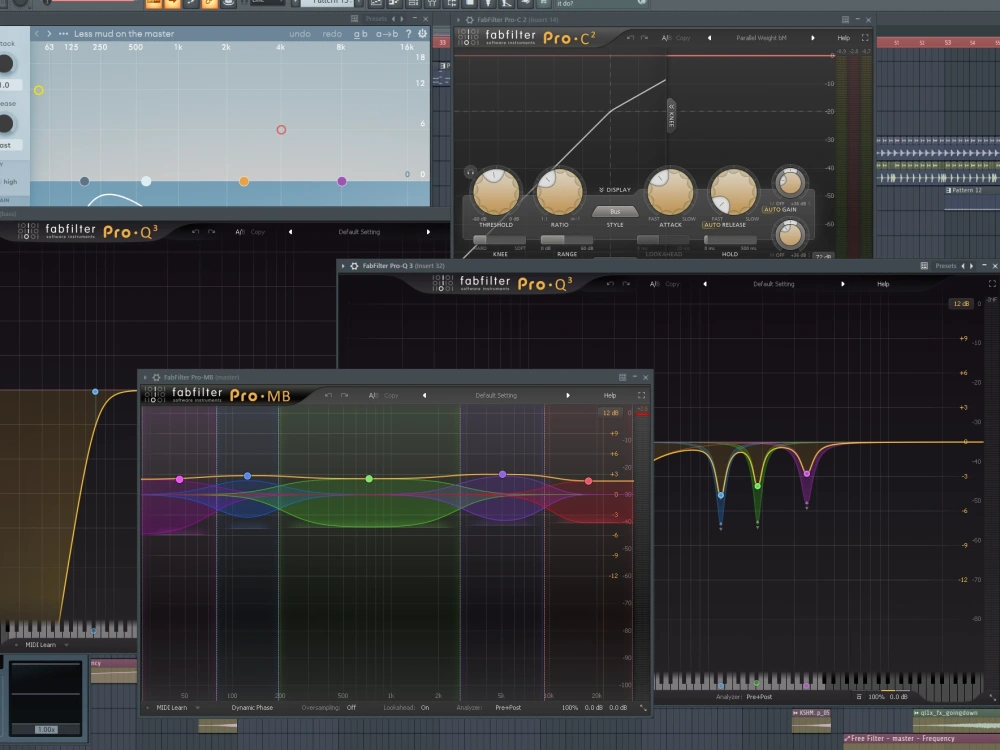Click the Pro-C 2 undo arrow

click(x=630, y=38)
